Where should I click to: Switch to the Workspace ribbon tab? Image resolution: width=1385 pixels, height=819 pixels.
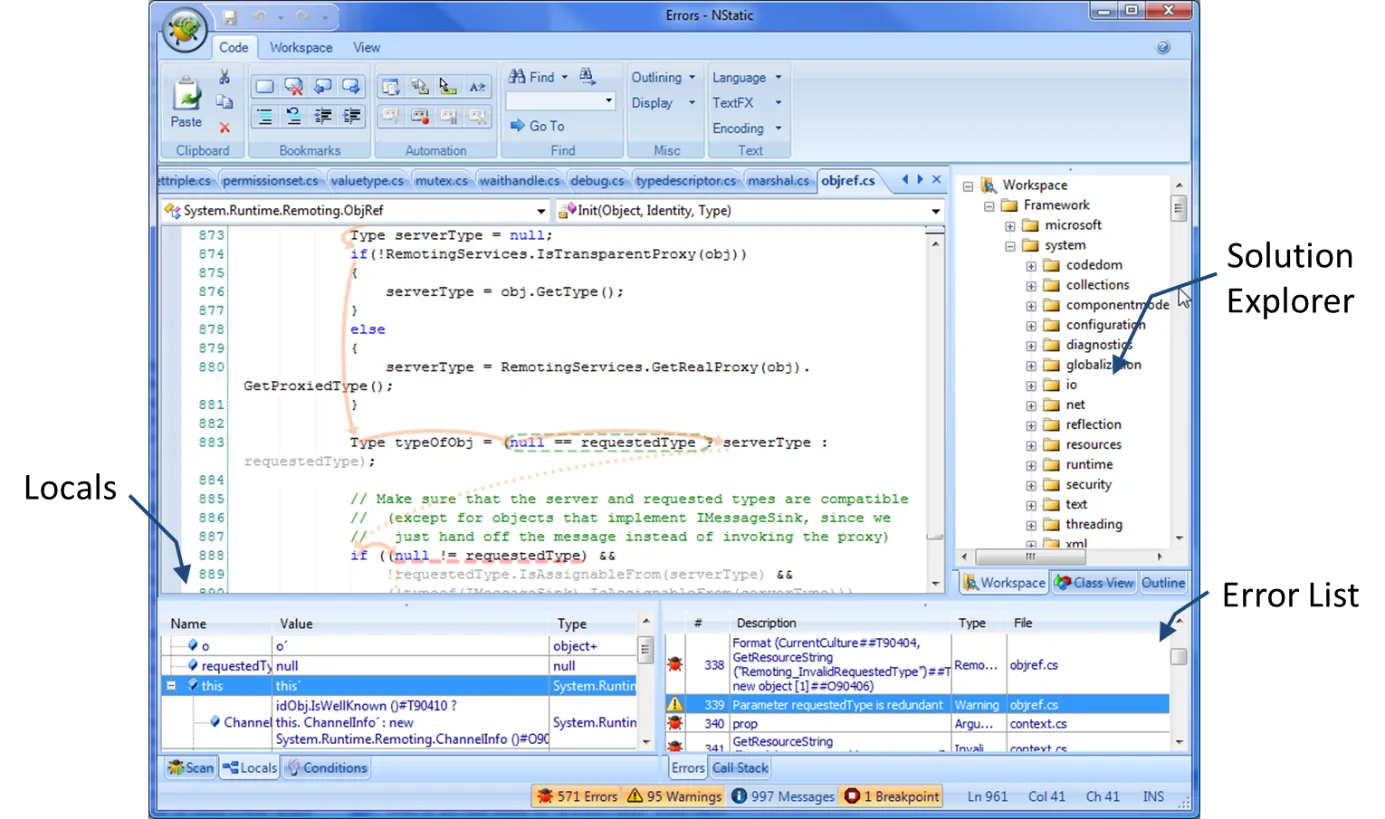click(x=301, y=47)
